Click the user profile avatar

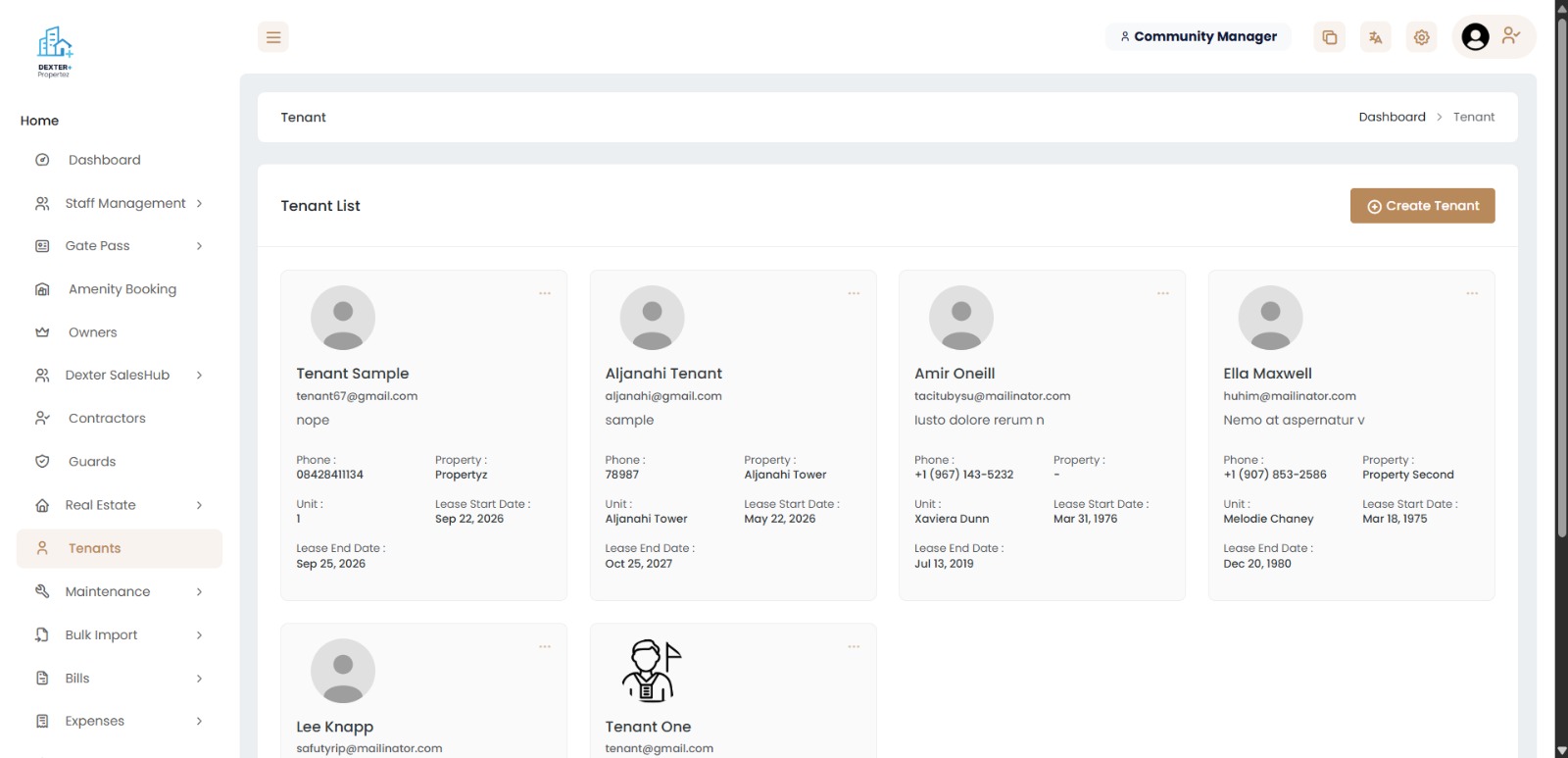(1475, 37)
